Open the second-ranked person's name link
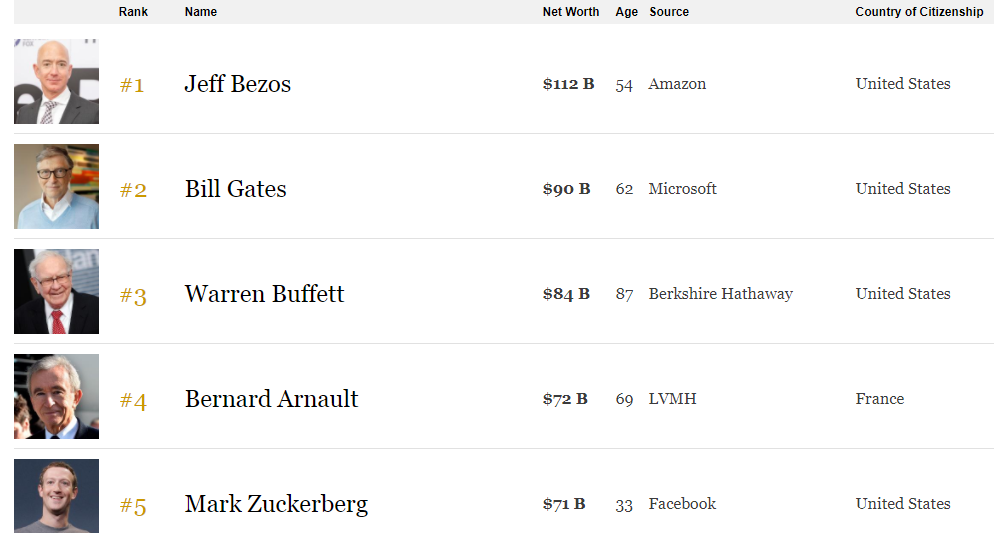The width and height of the screenshot is (1000, 533). [x=236, y=189]
